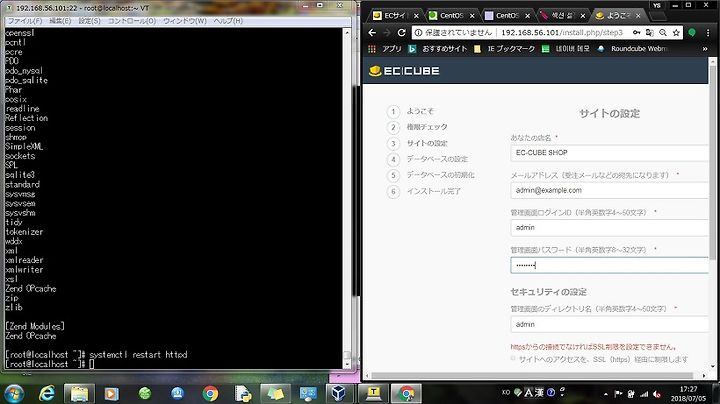Close the first CentOS tab
The width and height of the screenshot is (720, 404).
472,16
